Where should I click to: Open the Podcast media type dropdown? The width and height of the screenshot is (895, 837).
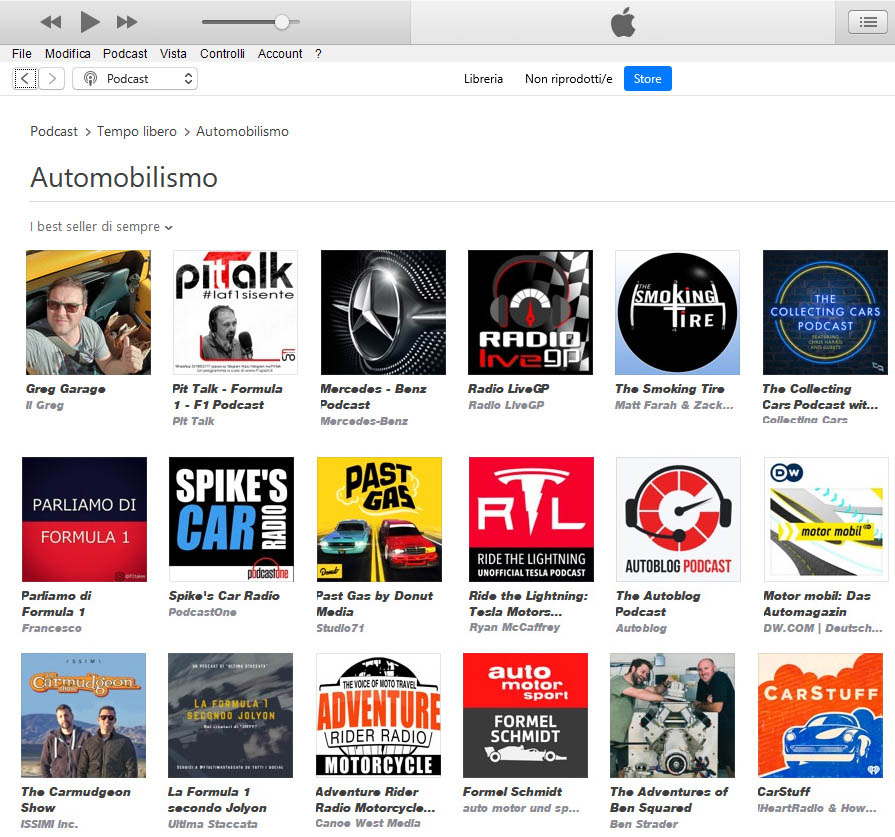tap(135, 78)
